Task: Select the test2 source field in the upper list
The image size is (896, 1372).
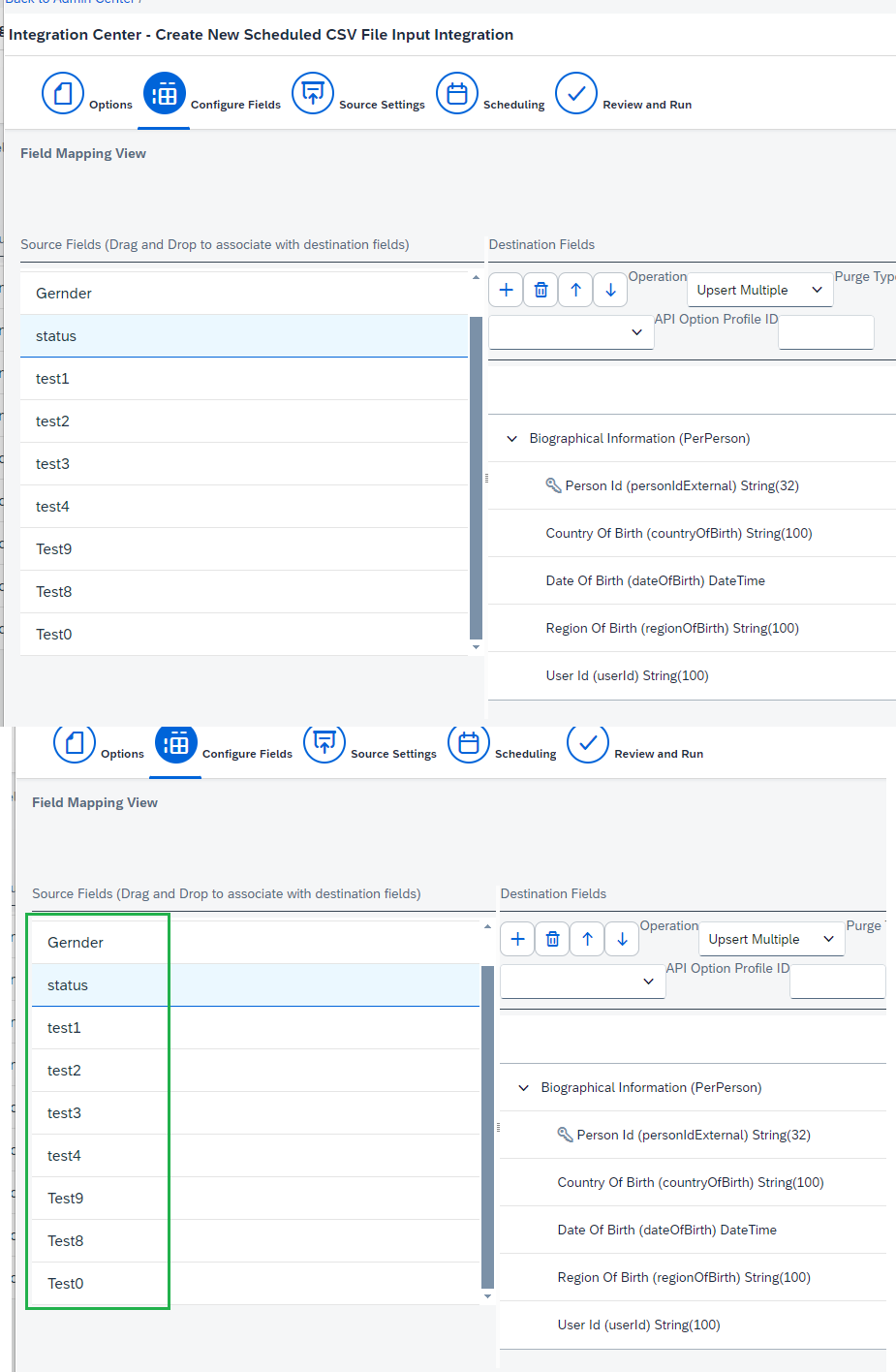Action: [244, 421]
